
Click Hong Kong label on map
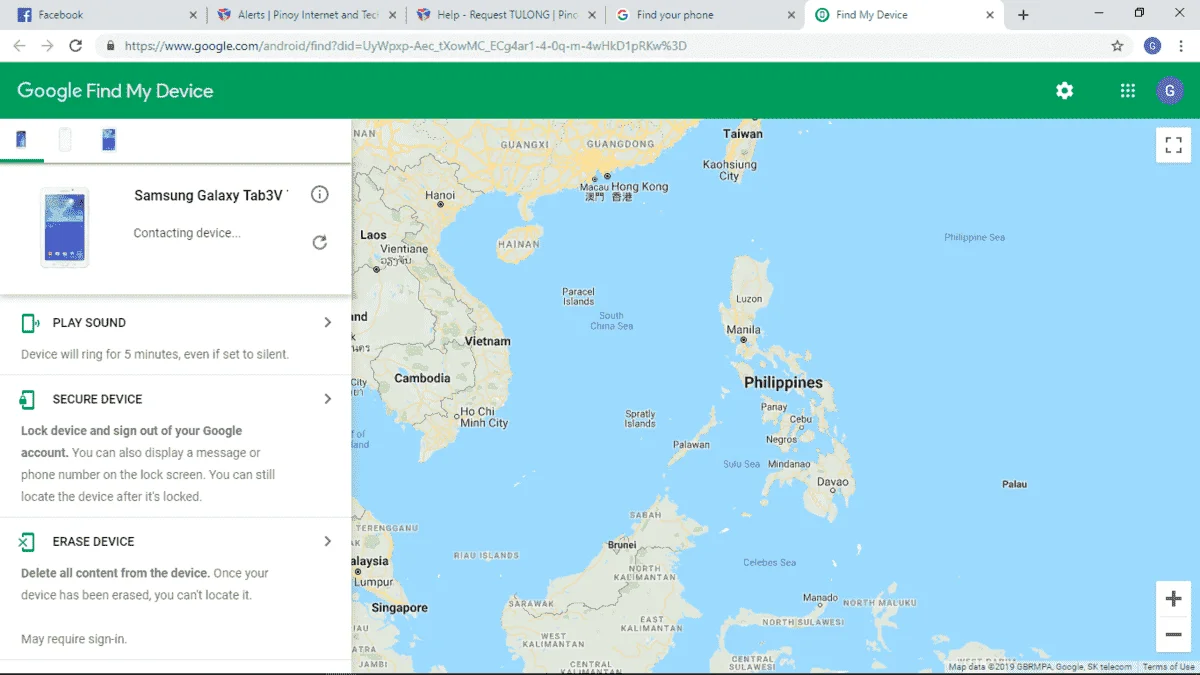pyautogui.click(x=639, y=187)
